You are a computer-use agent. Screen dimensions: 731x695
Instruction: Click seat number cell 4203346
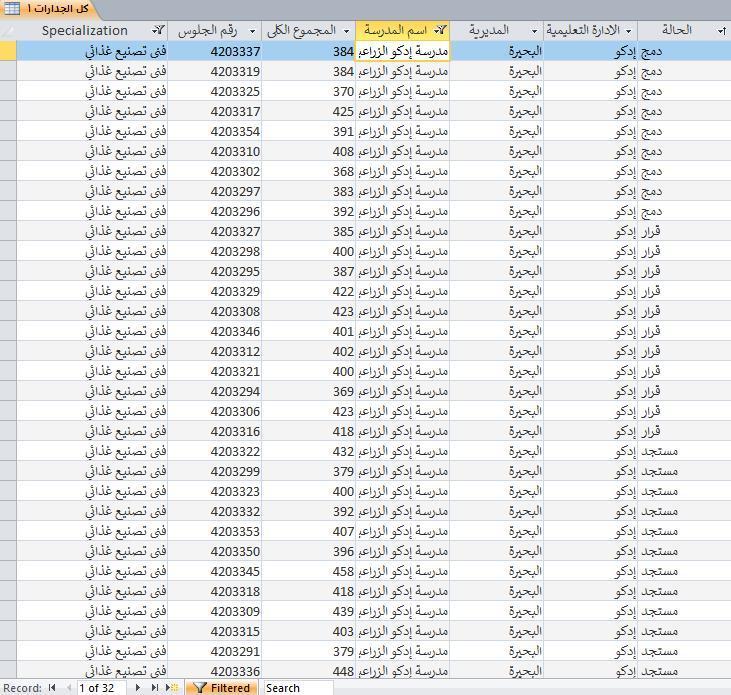tap(214, 331)
